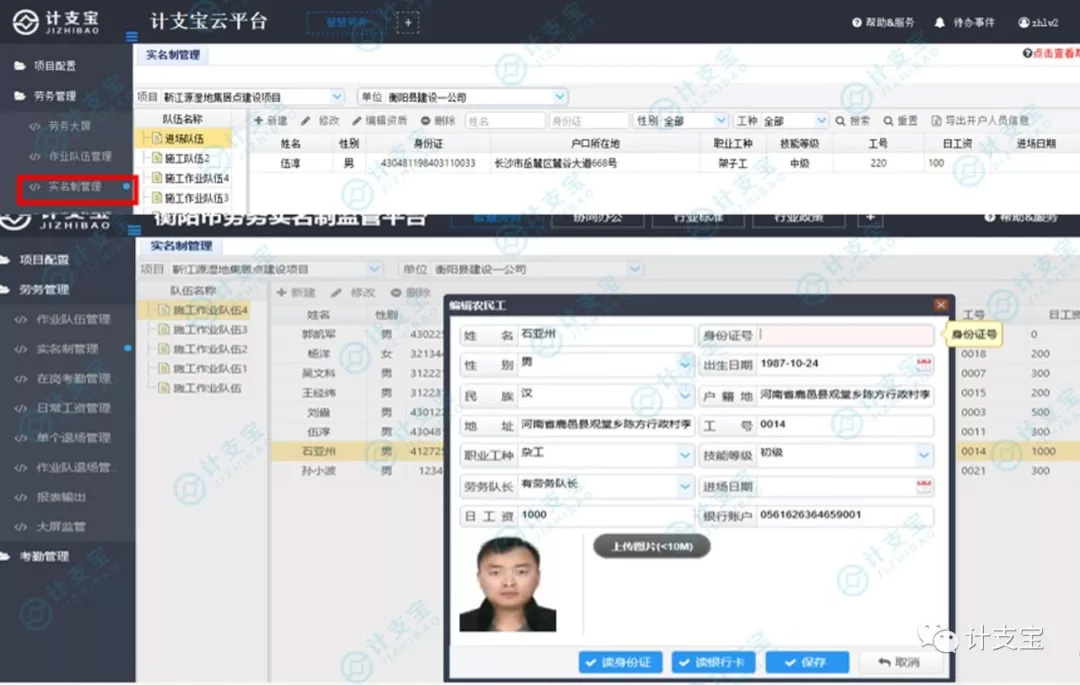The height and width of the screenshot is (685, 1080).
Task: Select 施工队伍2 in top team tree
Action: (x=187, y=158)
